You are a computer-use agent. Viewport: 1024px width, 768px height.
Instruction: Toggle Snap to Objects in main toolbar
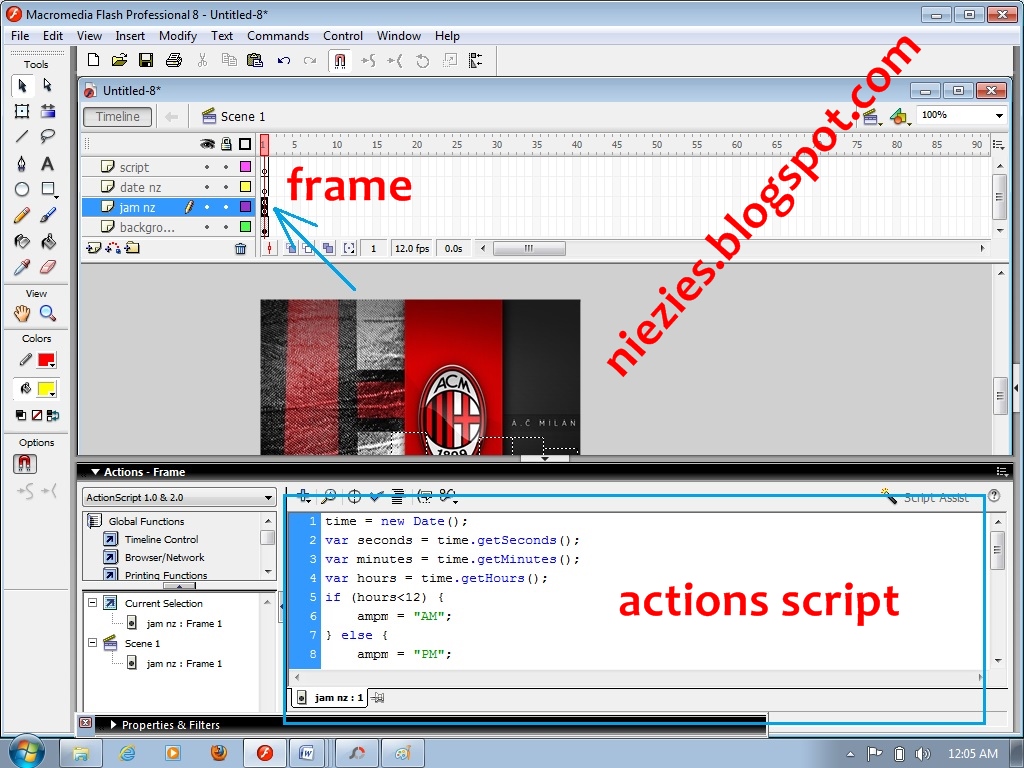coord(340,61)
